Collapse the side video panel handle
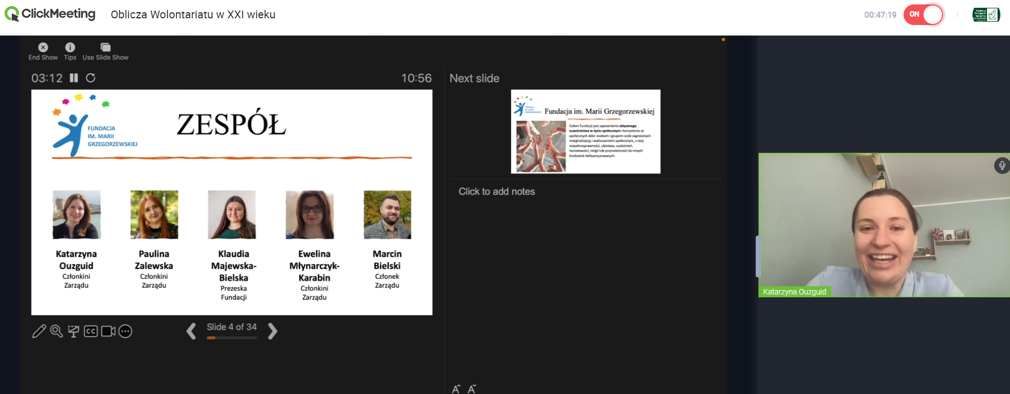Image resolution: width=1010 pixels, height=394 pixels. 758,256
